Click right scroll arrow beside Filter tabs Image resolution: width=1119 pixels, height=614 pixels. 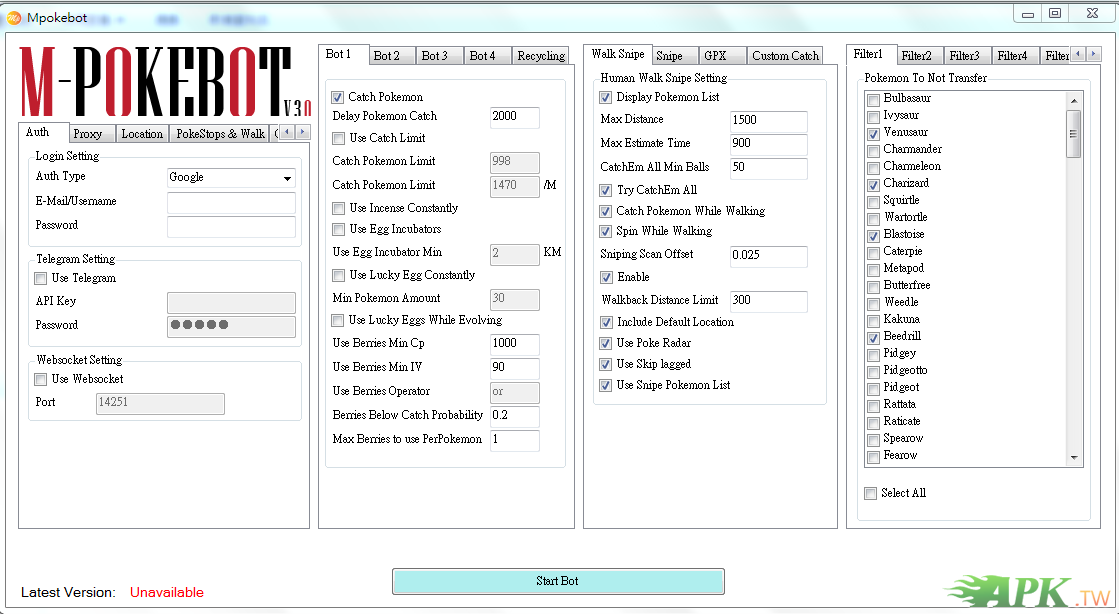(1095, 55)
